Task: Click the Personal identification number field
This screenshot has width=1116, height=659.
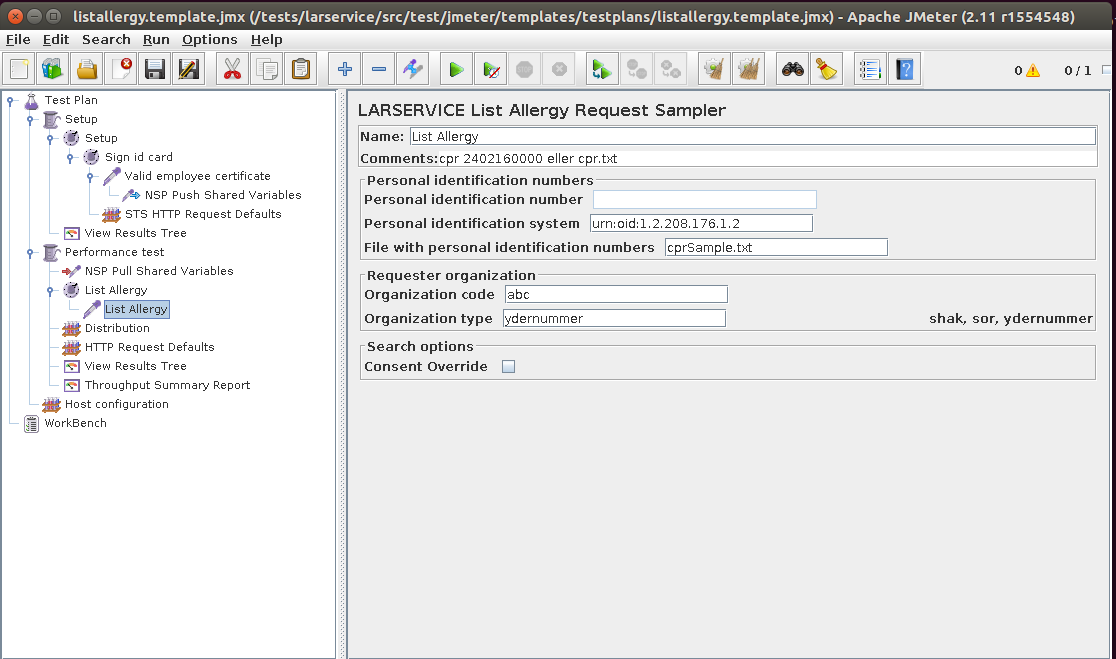Action: (704, 200)
